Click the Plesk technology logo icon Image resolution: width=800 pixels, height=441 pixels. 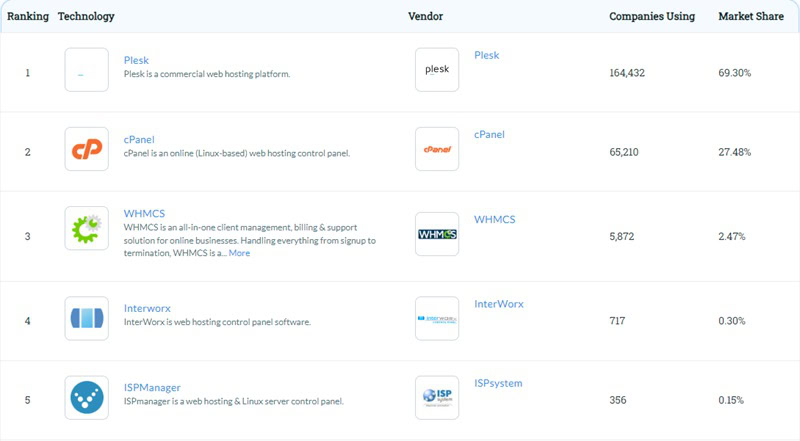pos(87,70)
